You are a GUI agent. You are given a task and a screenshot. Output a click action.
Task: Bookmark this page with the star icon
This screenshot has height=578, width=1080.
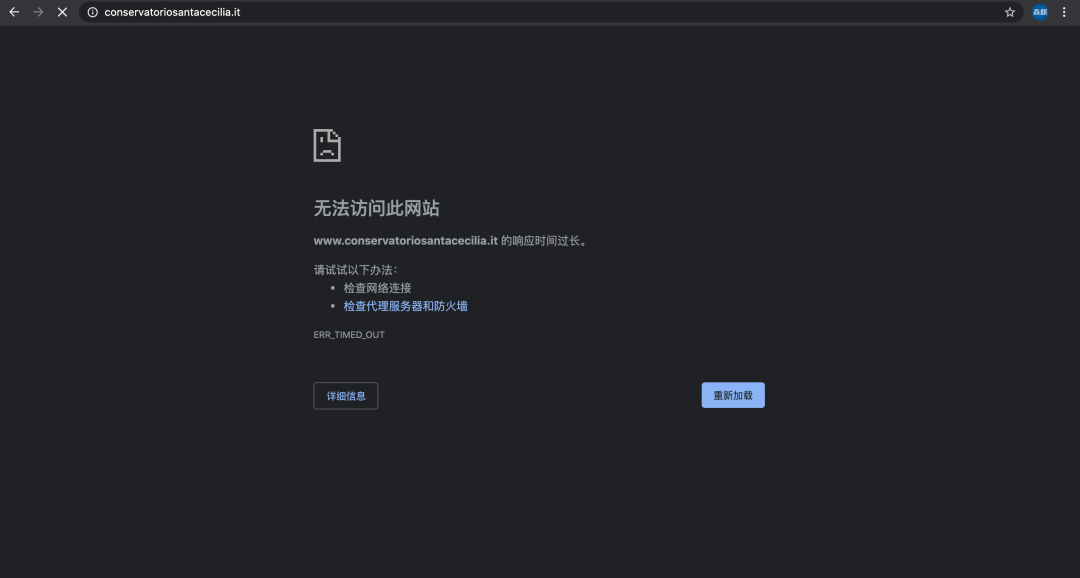coord(1010,12)
